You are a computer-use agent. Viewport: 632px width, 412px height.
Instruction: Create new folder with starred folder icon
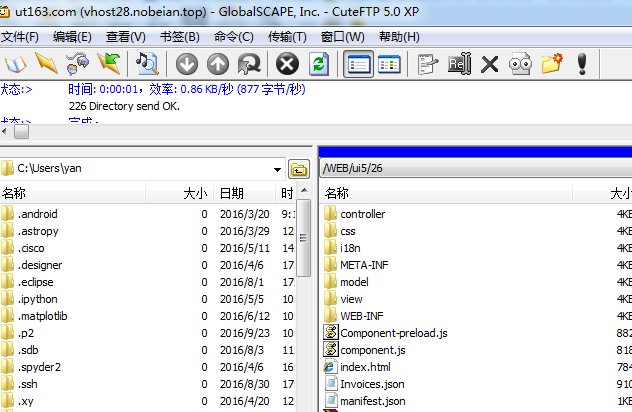(552, 63)
